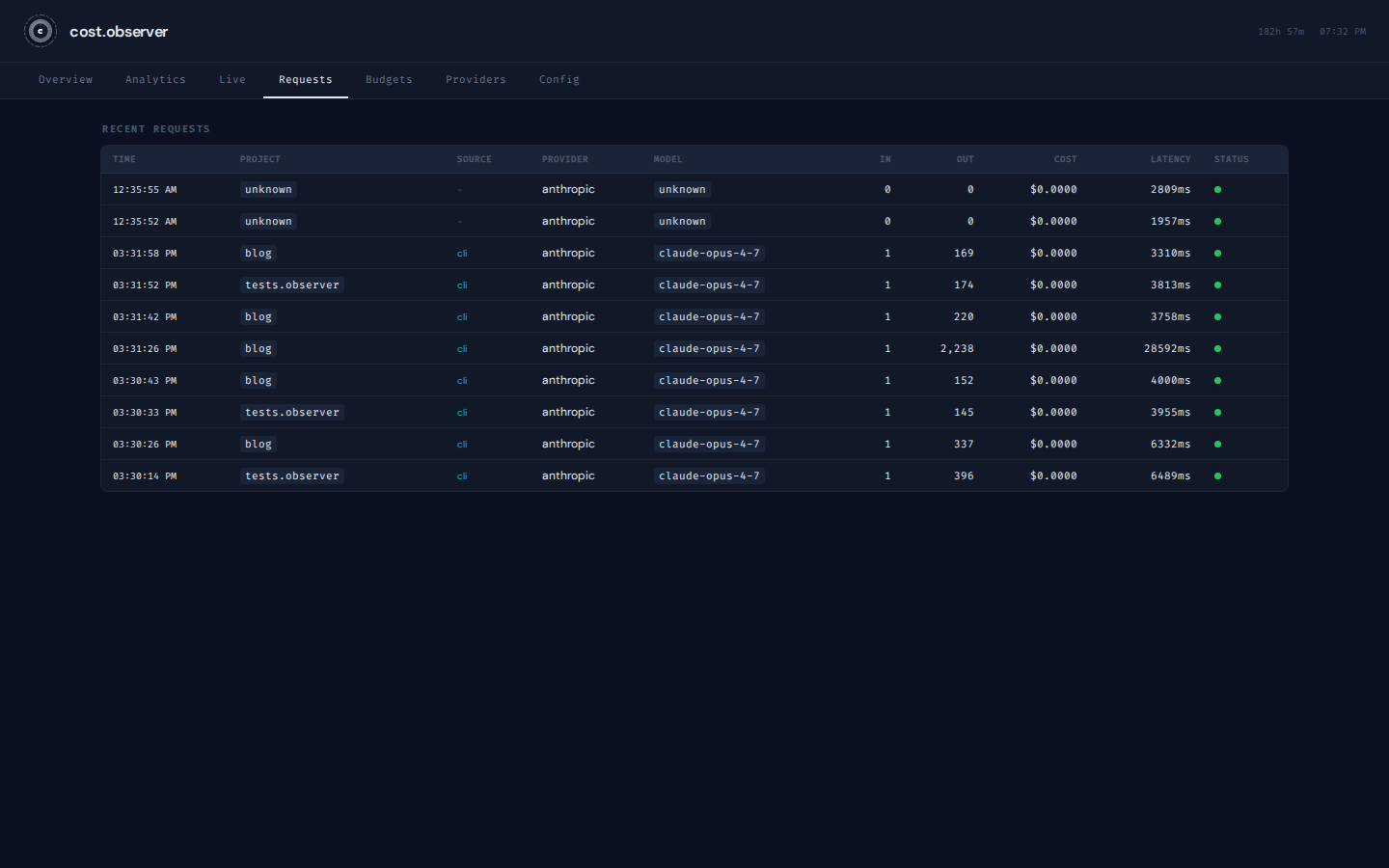
Task: Switch to the Providers tab
Action: (x=476, y=80)
